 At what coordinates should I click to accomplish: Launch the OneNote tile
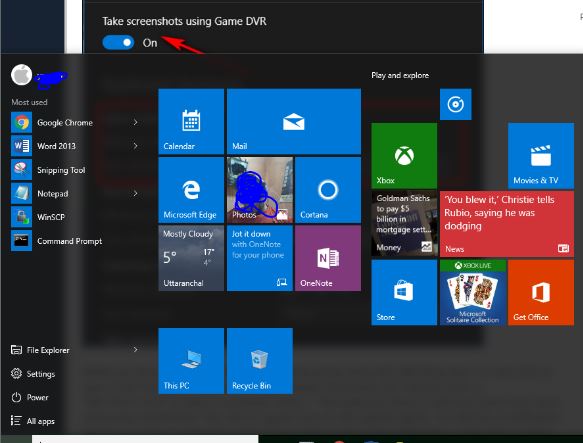328,258
